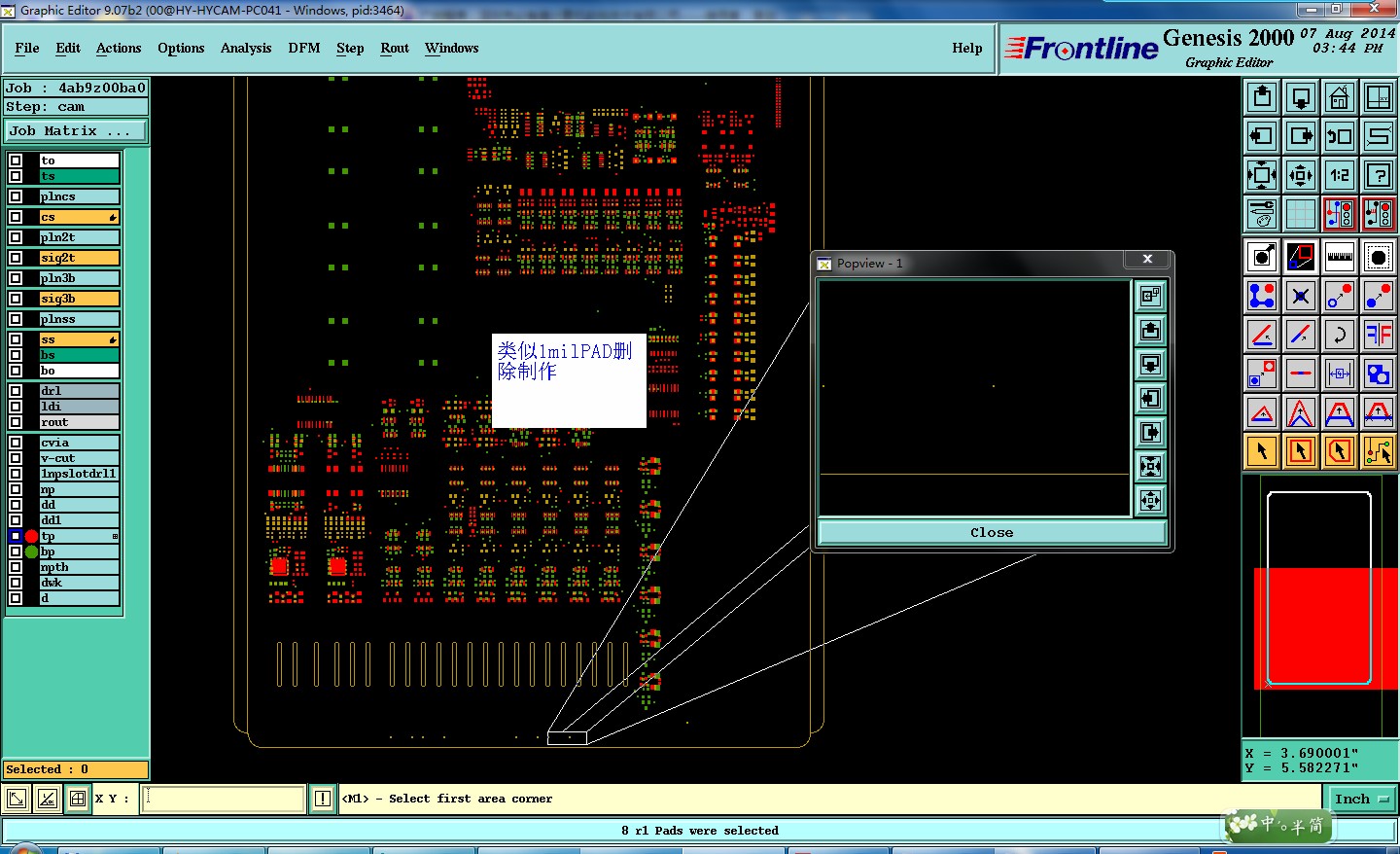Image resolution: width=1400 pixels, height=854 pixels.
Task: Click the delete feature X icon
Action: click(1301, 296)
